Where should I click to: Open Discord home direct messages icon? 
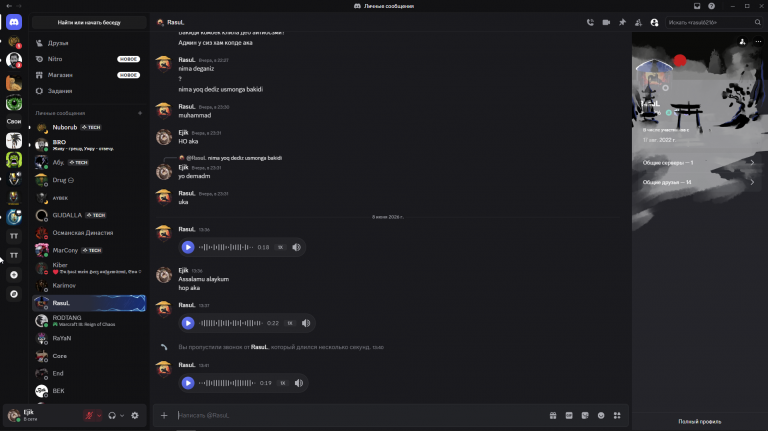click(14, 22)
